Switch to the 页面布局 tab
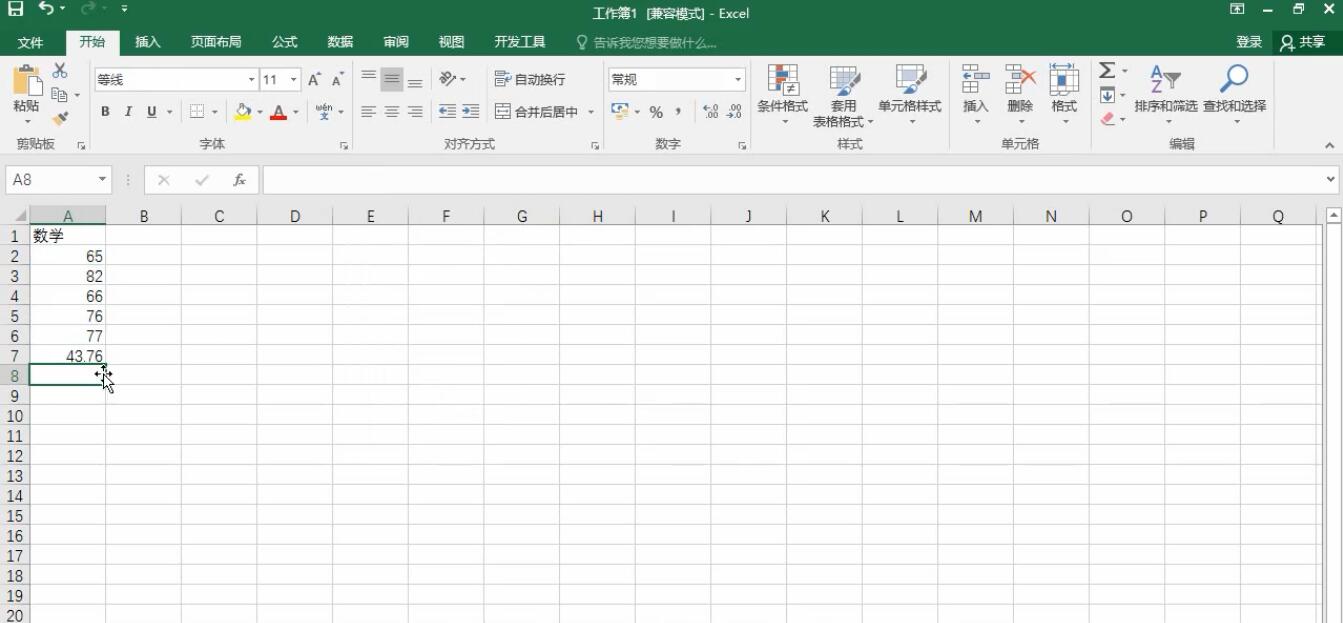The width and height of the screenshot is (1343, 623). pos(216,42)
